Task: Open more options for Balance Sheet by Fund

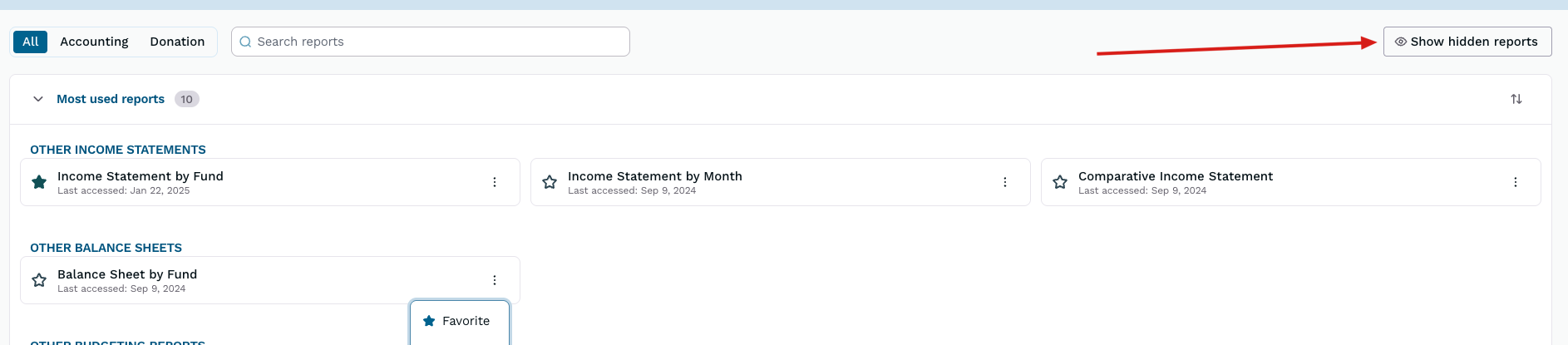Action: click(495, 280)
